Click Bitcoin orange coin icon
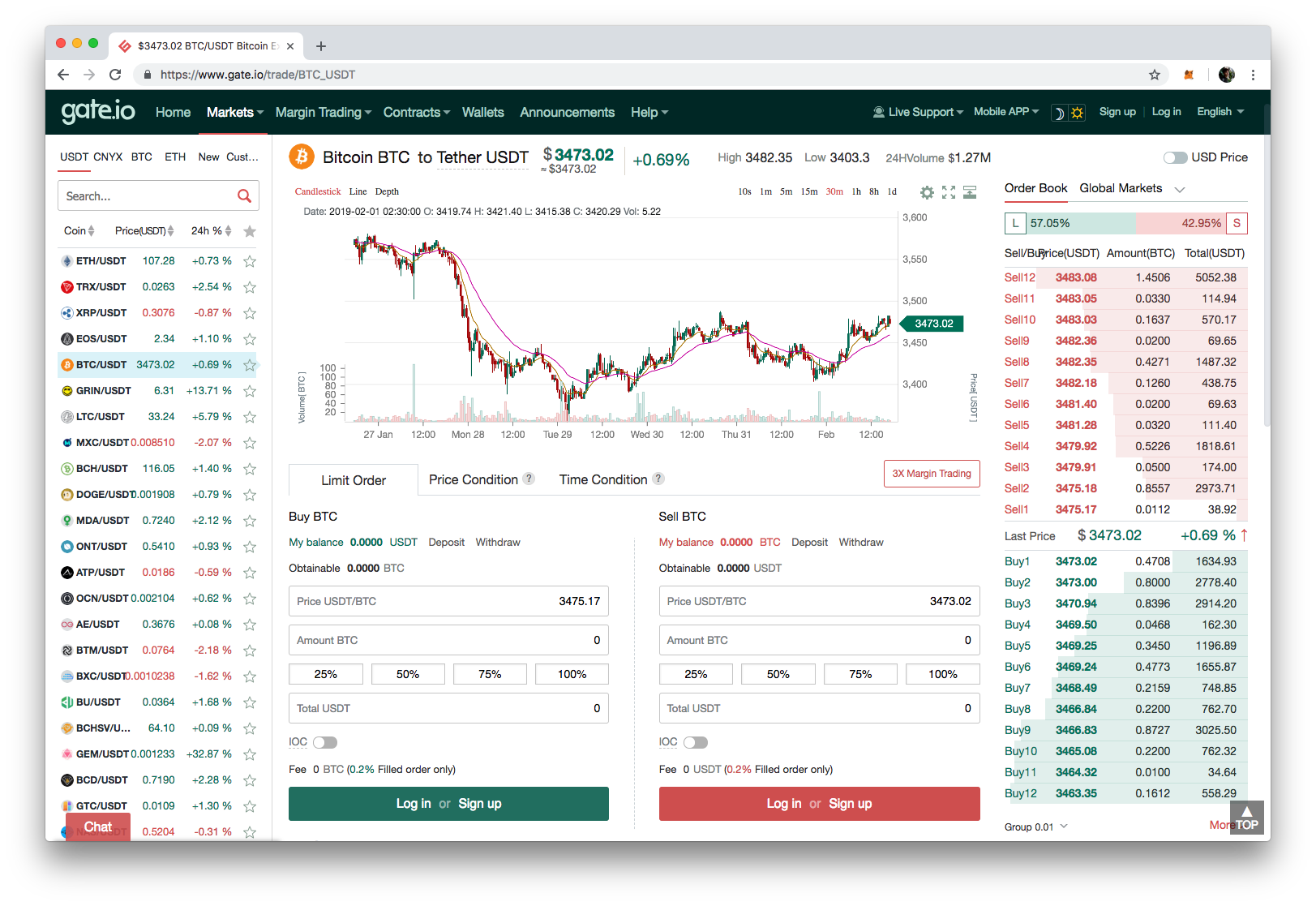Image resolution: width=1316 pixels, height=906 pixels. (302, 157)
